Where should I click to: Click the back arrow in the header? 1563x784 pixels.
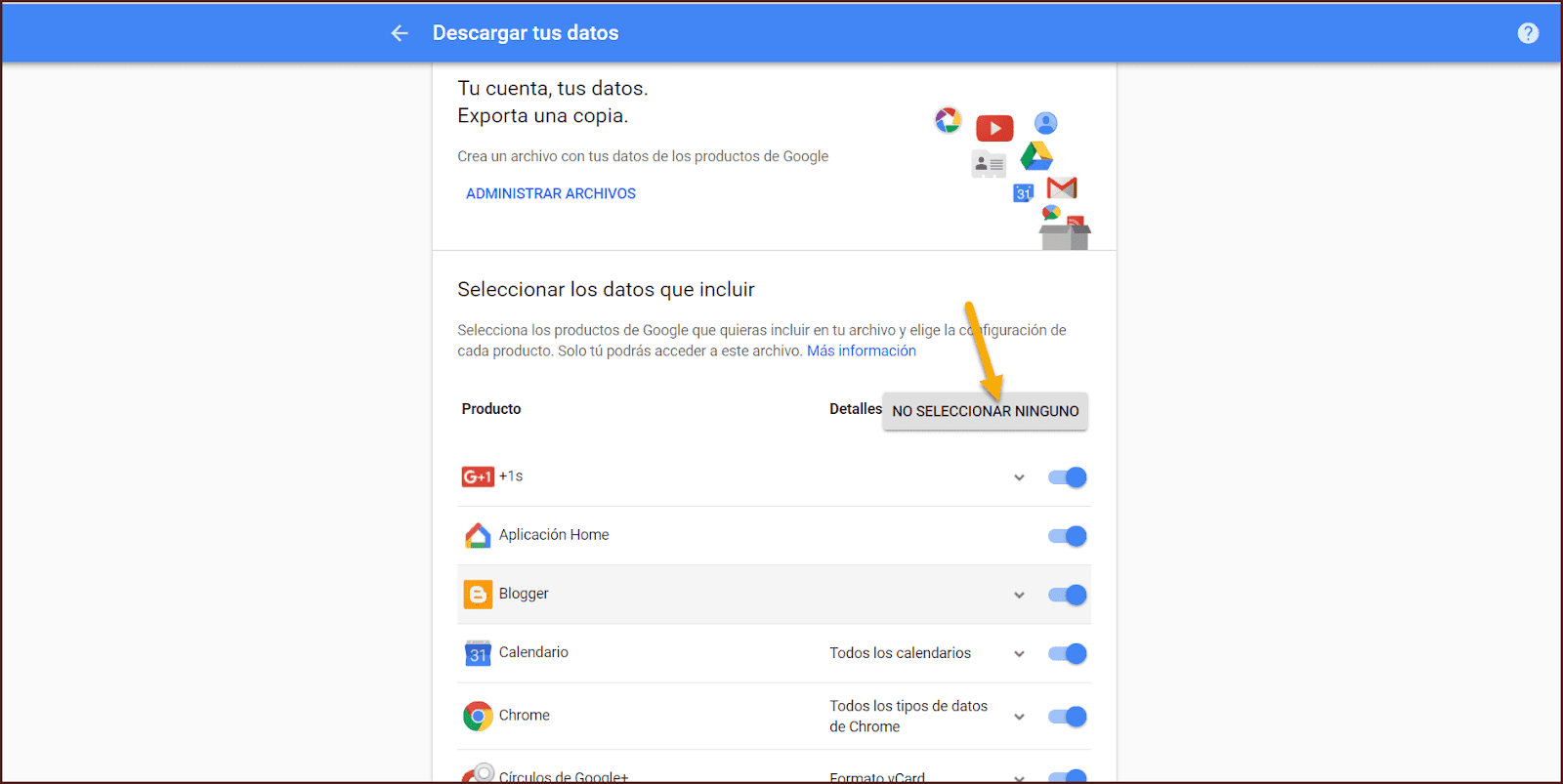point(400,33)
